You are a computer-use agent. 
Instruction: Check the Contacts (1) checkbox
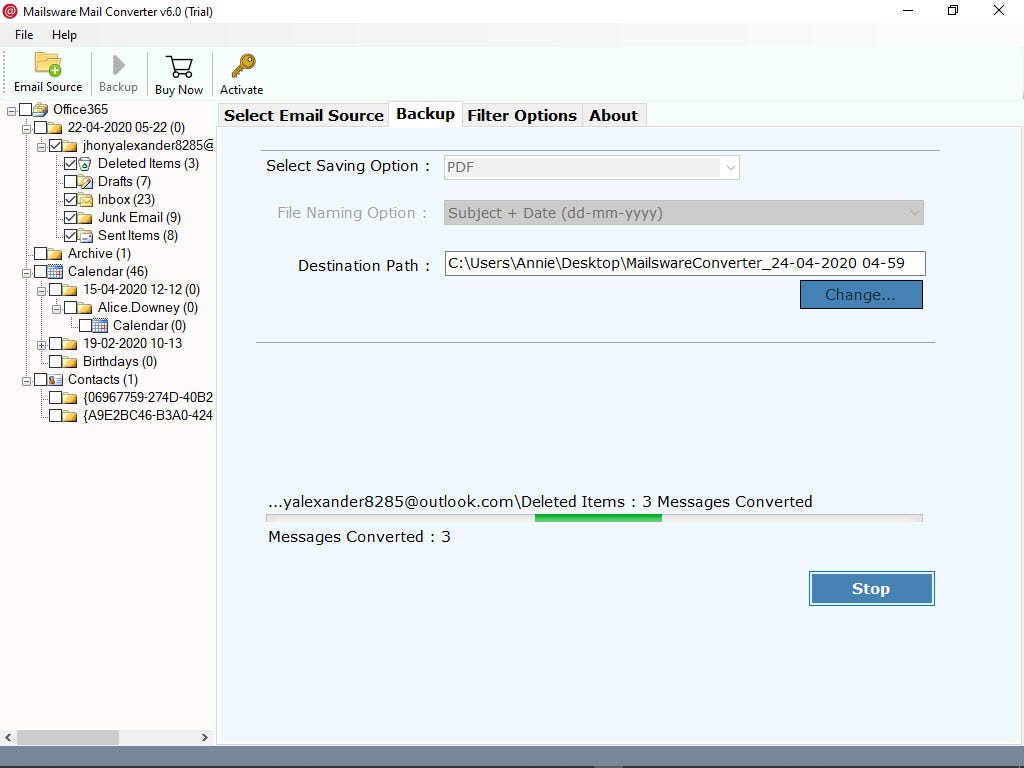click(40, 379)
